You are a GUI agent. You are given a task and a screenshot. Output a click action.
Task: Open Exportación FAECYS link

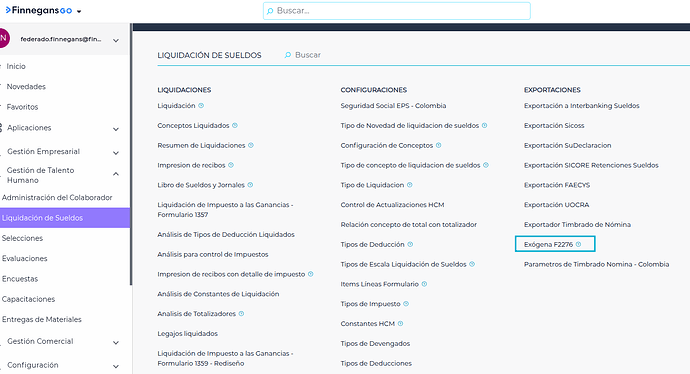(x=557, y=185)
